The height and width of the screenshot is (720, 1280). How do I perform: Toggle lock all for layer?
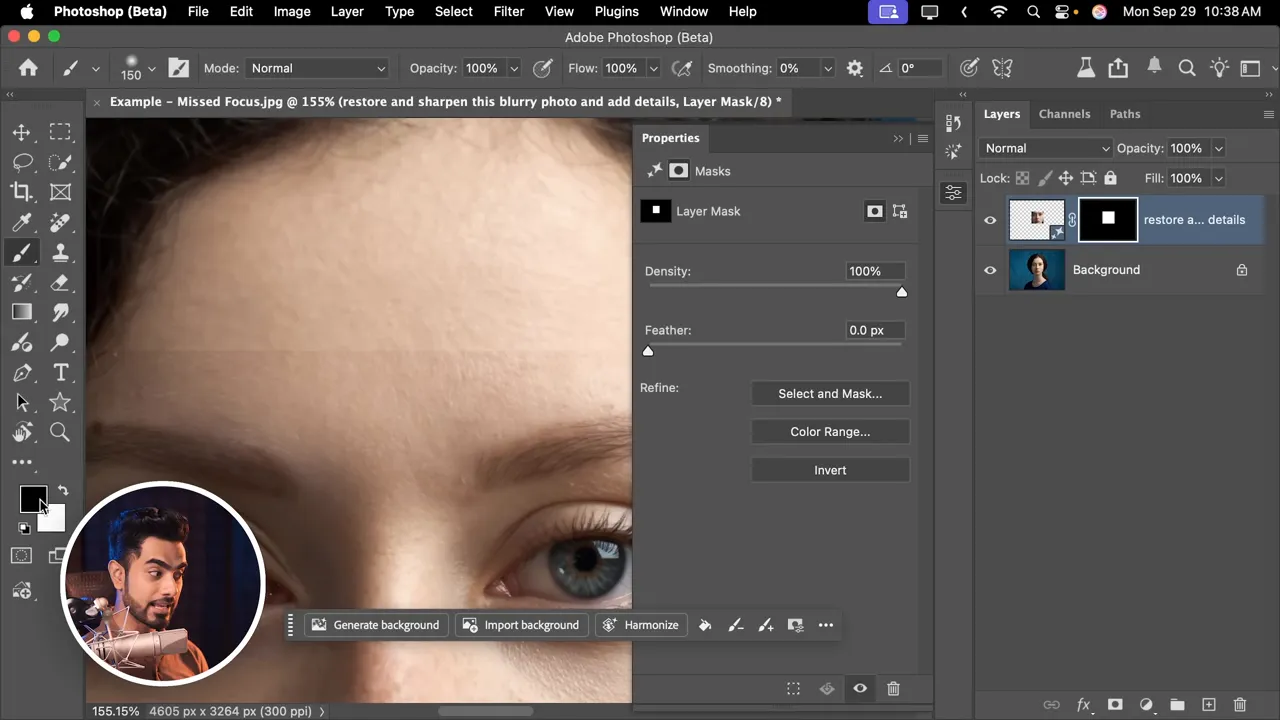[x=1110, y=178]
